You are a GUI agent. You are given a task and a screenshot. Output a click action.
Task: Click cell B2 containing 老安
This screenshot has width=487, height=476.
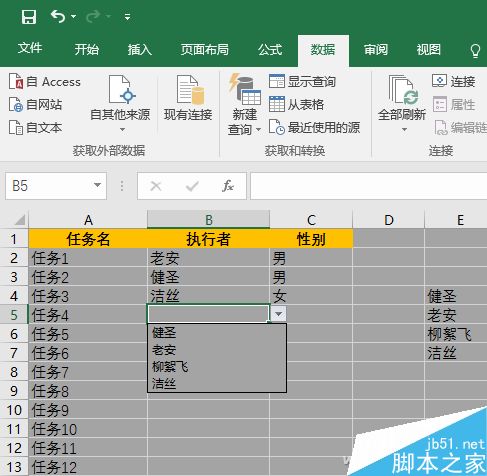(208, 258)
